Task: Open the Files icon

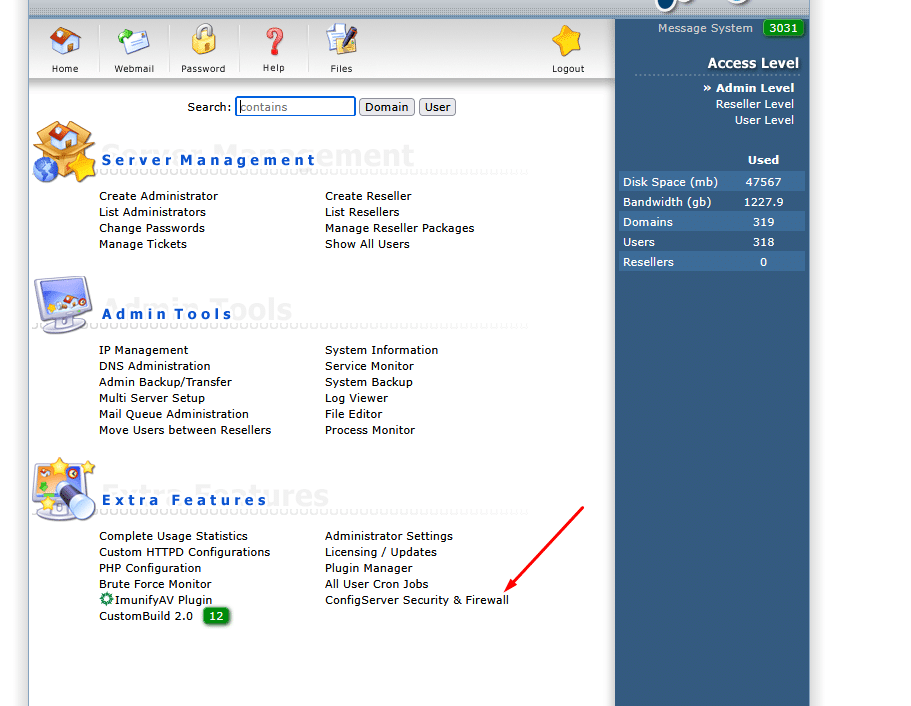Action: click(x=342, y=40)
